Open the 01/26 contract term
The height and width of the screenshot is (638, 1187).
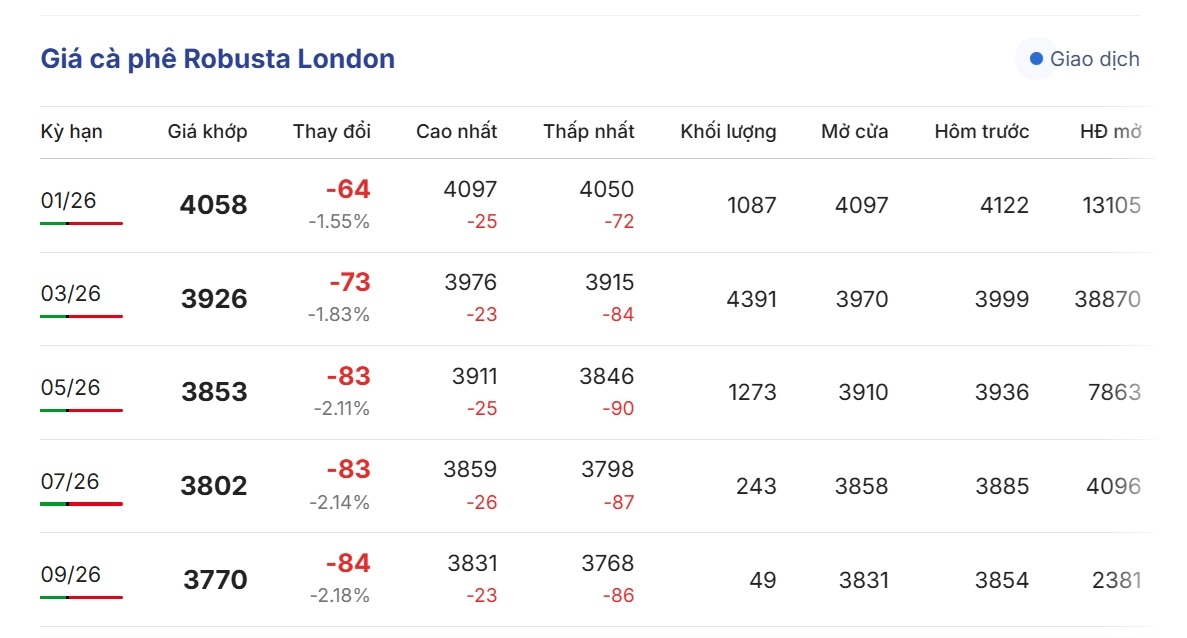click(68, 200)
